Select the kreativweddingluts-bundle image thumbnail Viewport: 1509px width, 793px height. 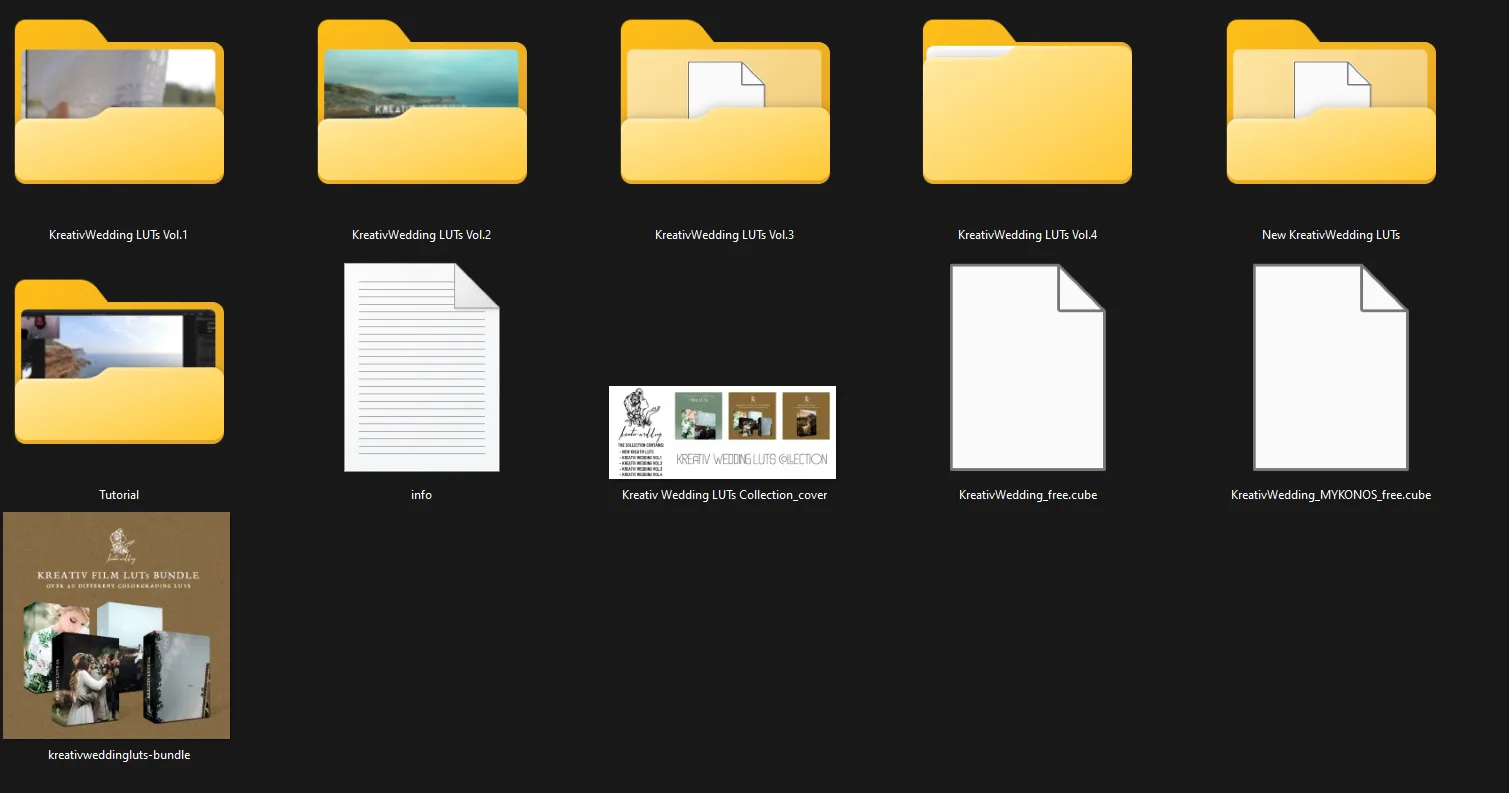pos(117,625)
